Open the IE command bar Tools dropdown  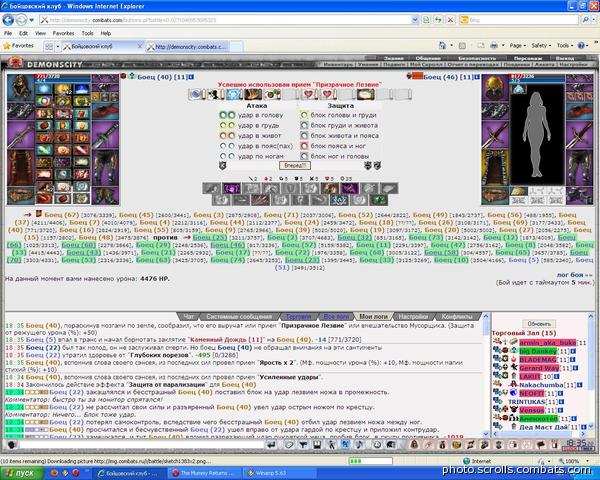(565, 46)
